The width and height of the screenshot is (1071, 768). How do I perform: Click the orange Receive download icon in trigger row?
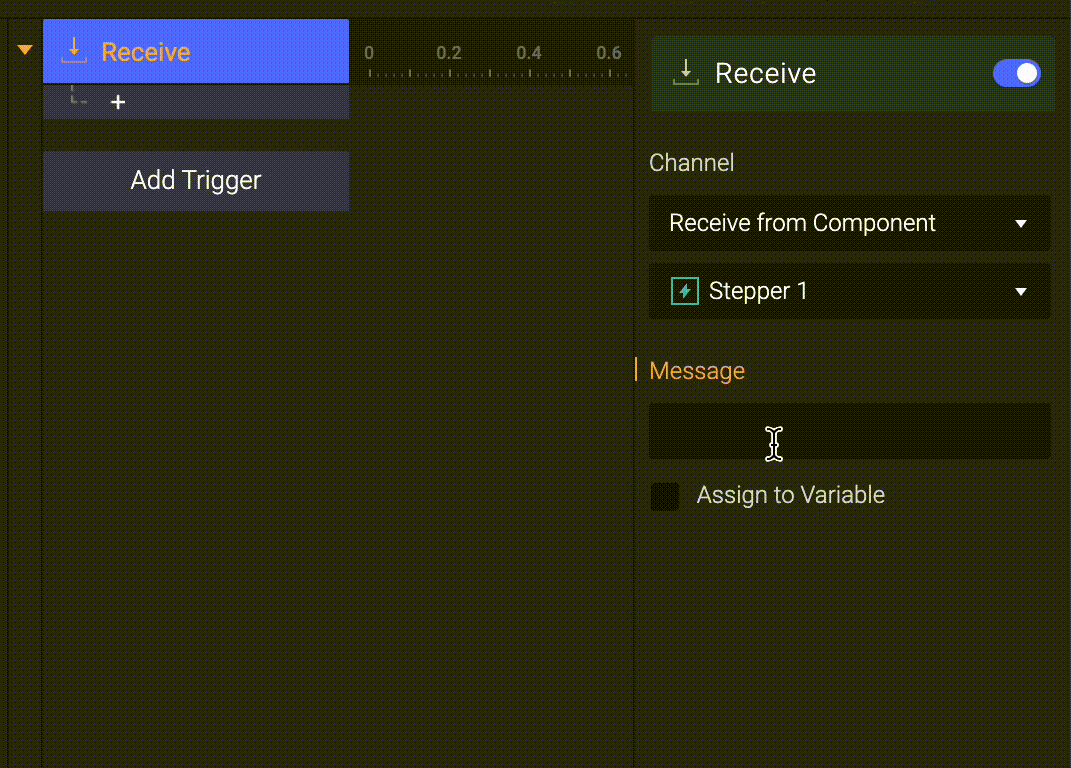[74, 51]
